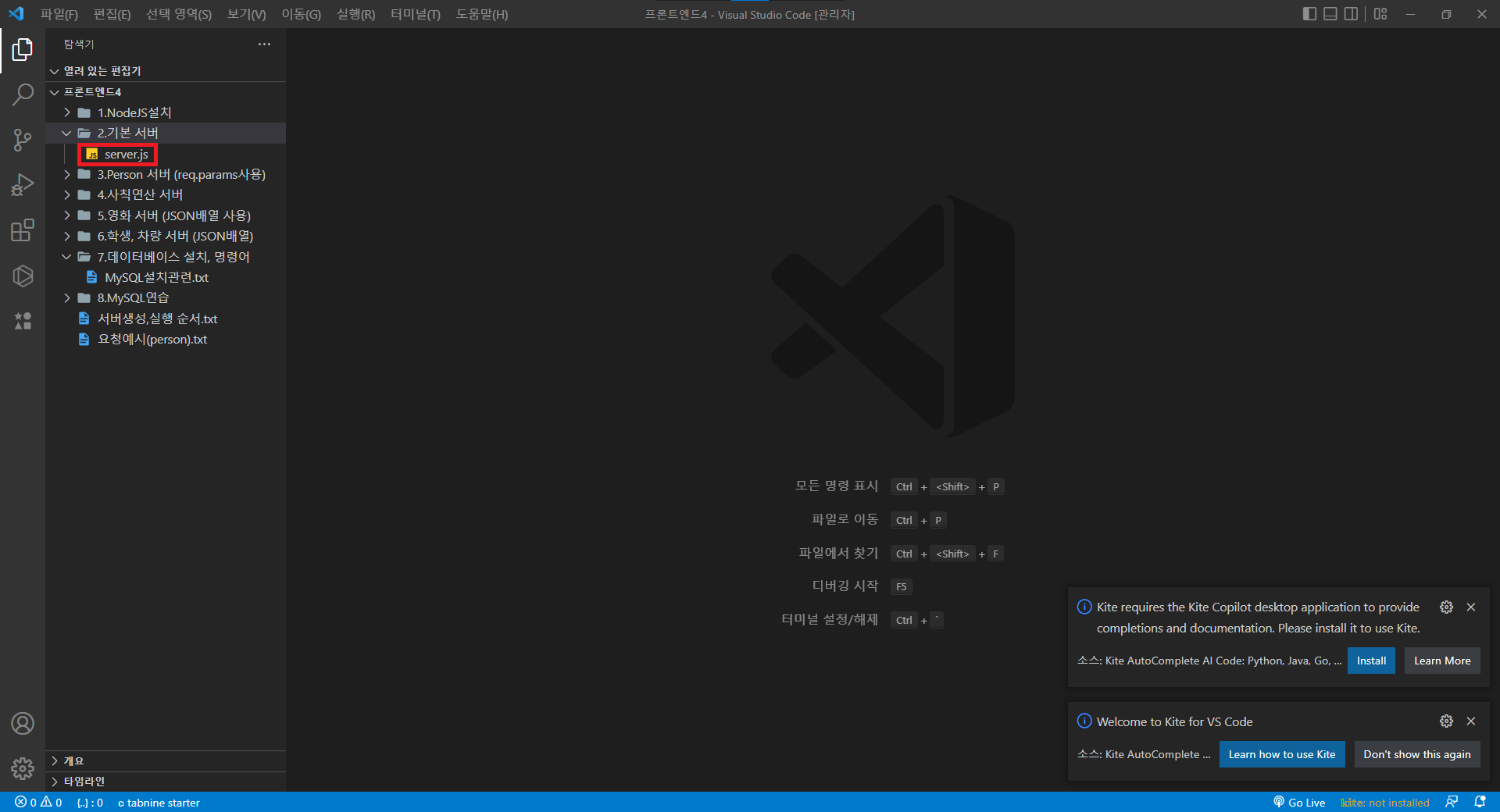1500x812 pixels.
Task: Toggle primary side bar layout icon
Action: coord(1310,14)
